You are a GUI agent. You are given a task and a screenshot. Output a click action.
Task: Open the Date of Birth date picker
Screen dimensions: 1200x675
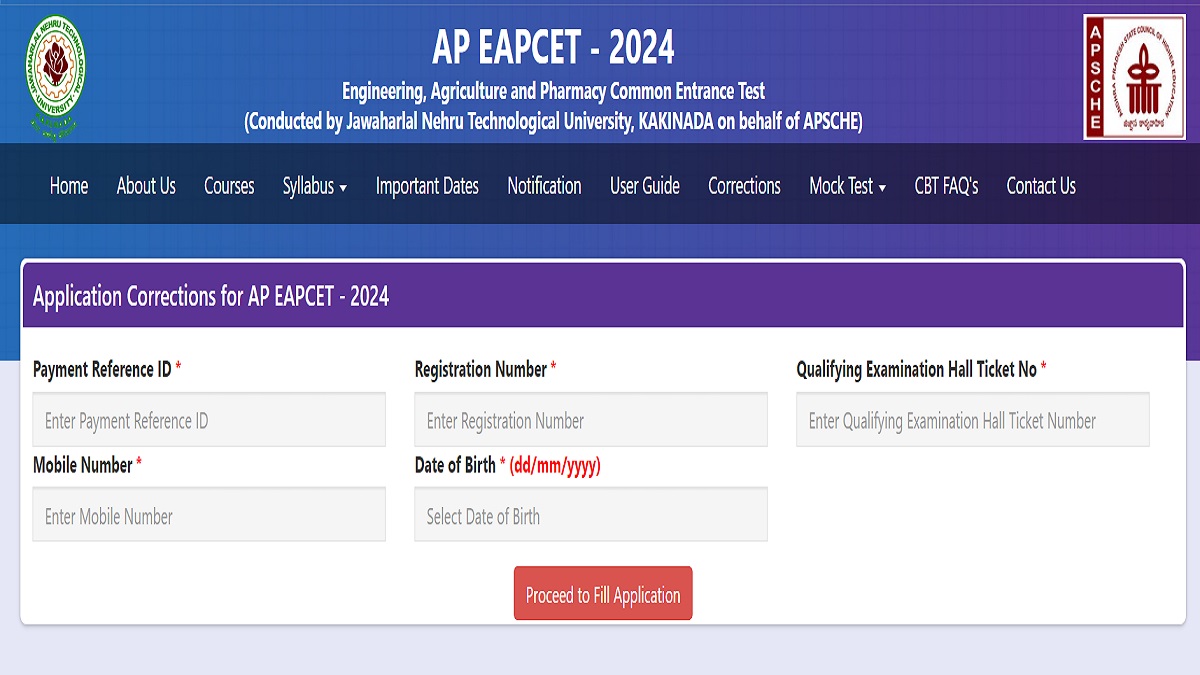tap(590, 514)
